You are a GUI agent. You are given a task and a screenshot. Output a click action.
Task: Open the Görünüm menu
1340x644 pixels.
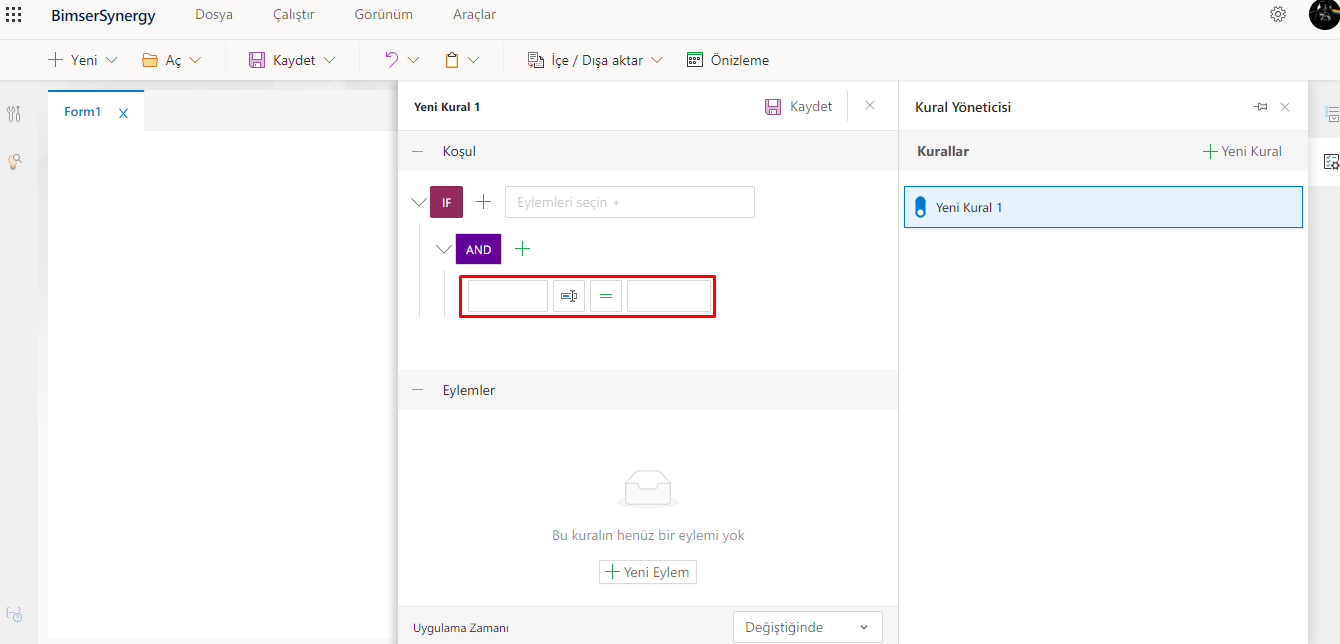[383, 15]
